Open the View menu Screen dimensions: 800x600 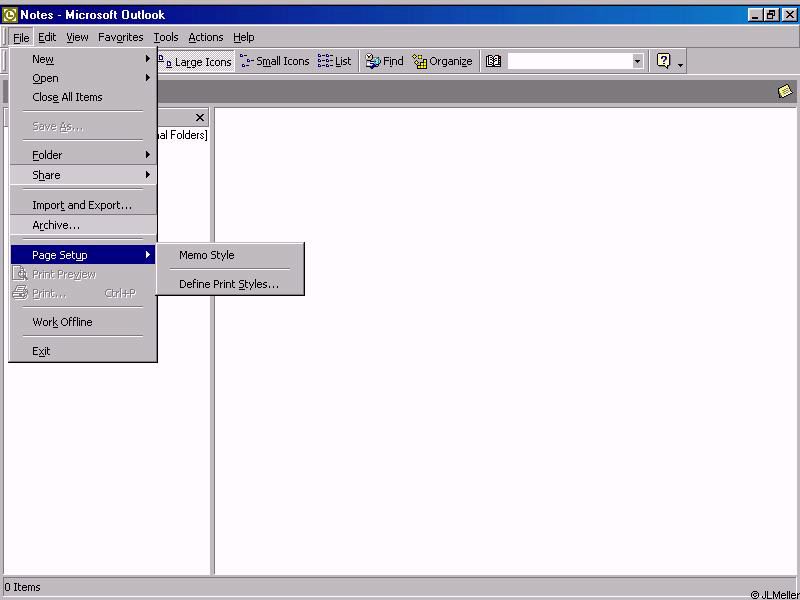tap(77, 37)
